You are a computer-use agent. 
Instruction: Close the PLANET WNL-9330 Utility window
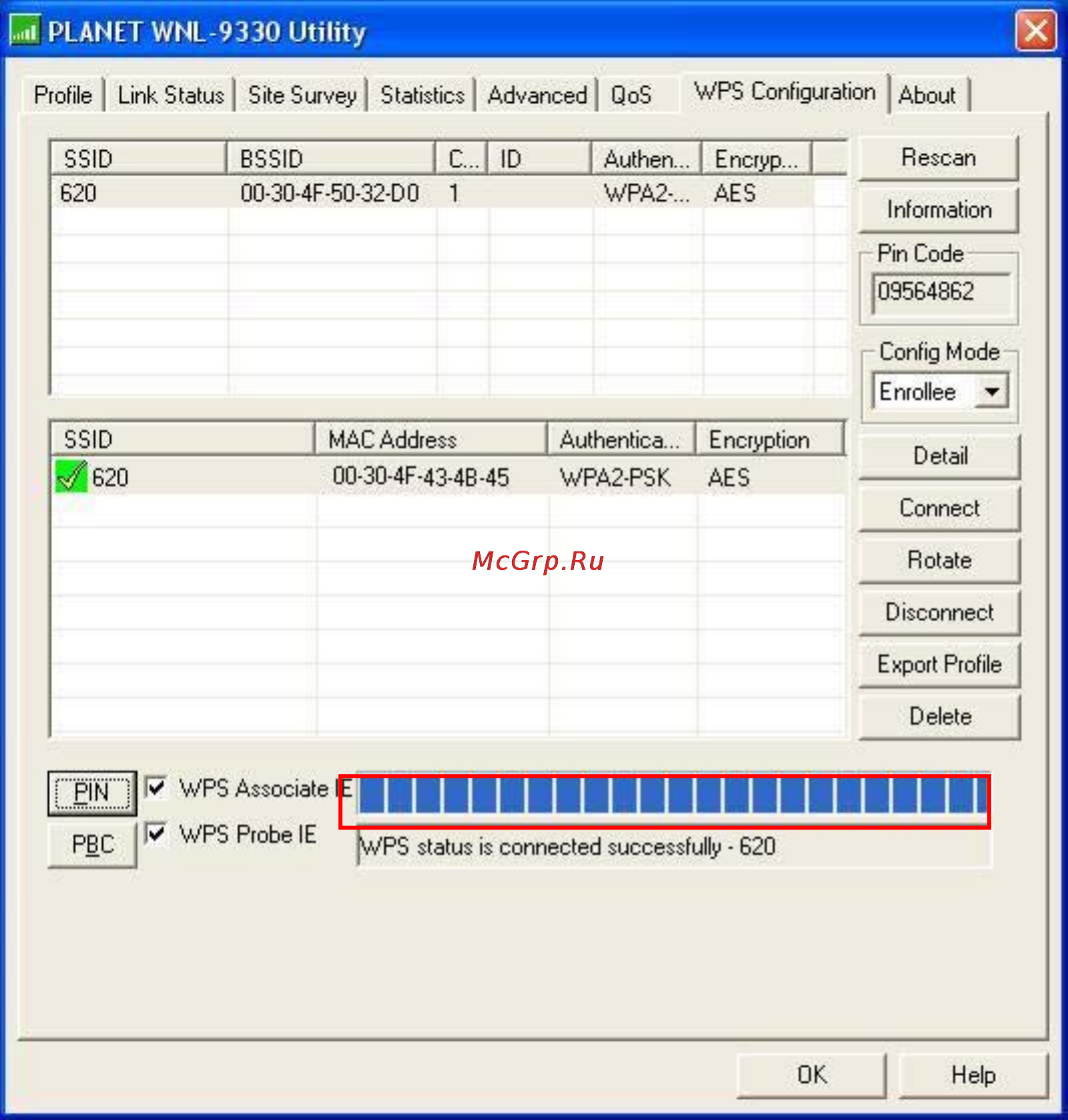click(1035, 31)
